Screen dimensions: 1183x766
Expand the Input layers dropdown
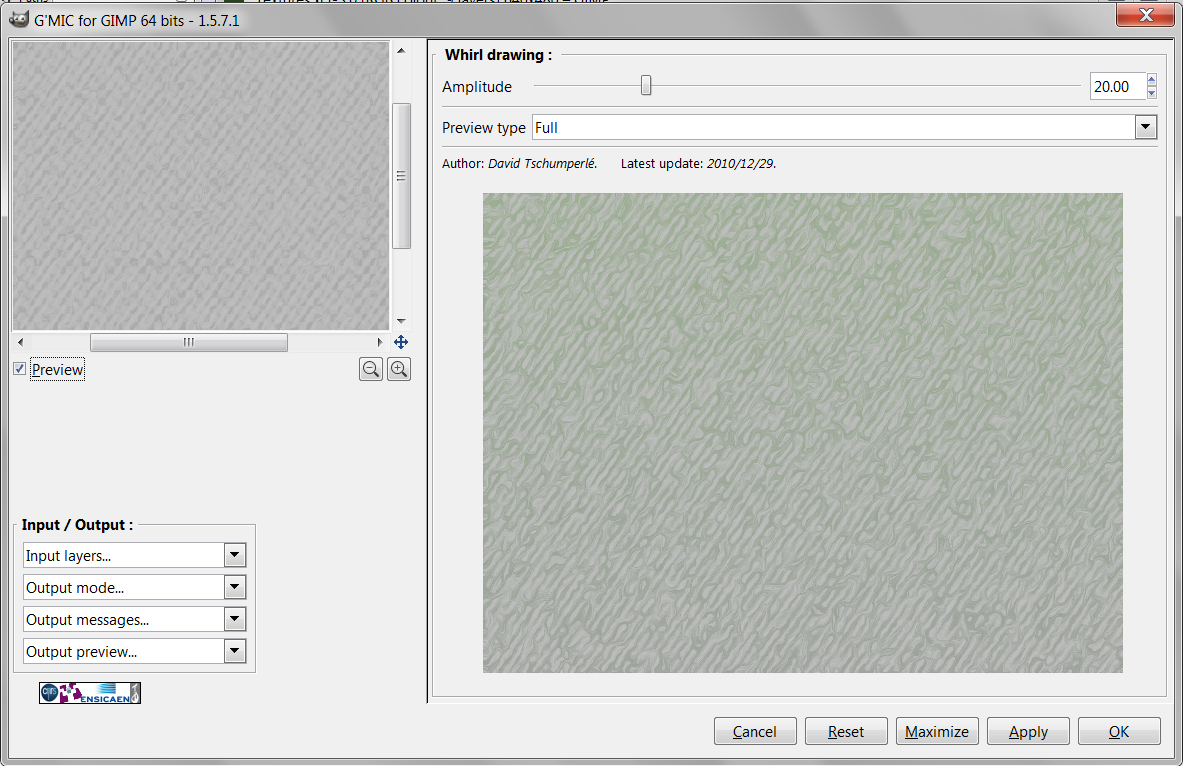tap(234, 555)
